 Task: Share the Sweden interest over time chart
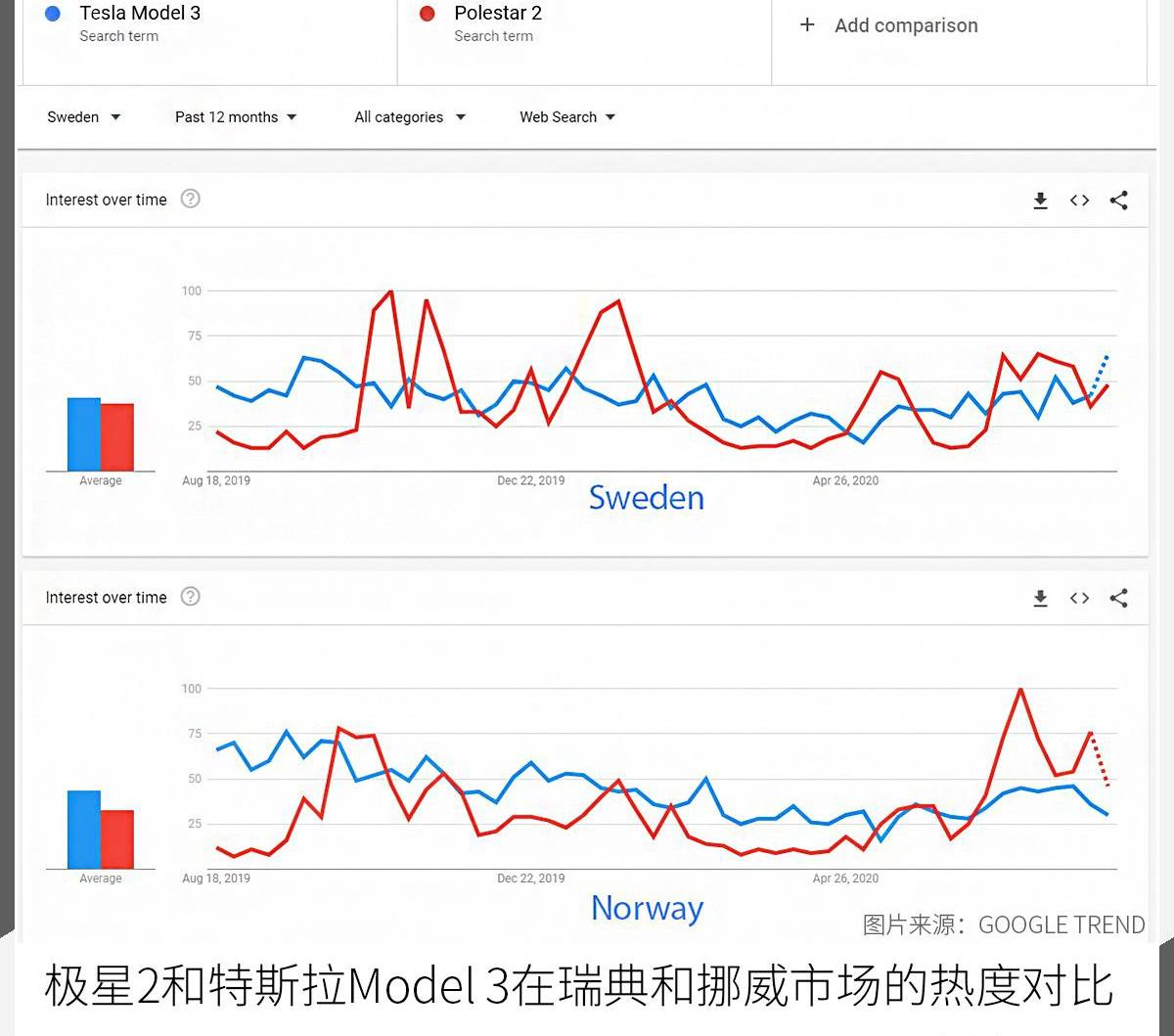1119,201
